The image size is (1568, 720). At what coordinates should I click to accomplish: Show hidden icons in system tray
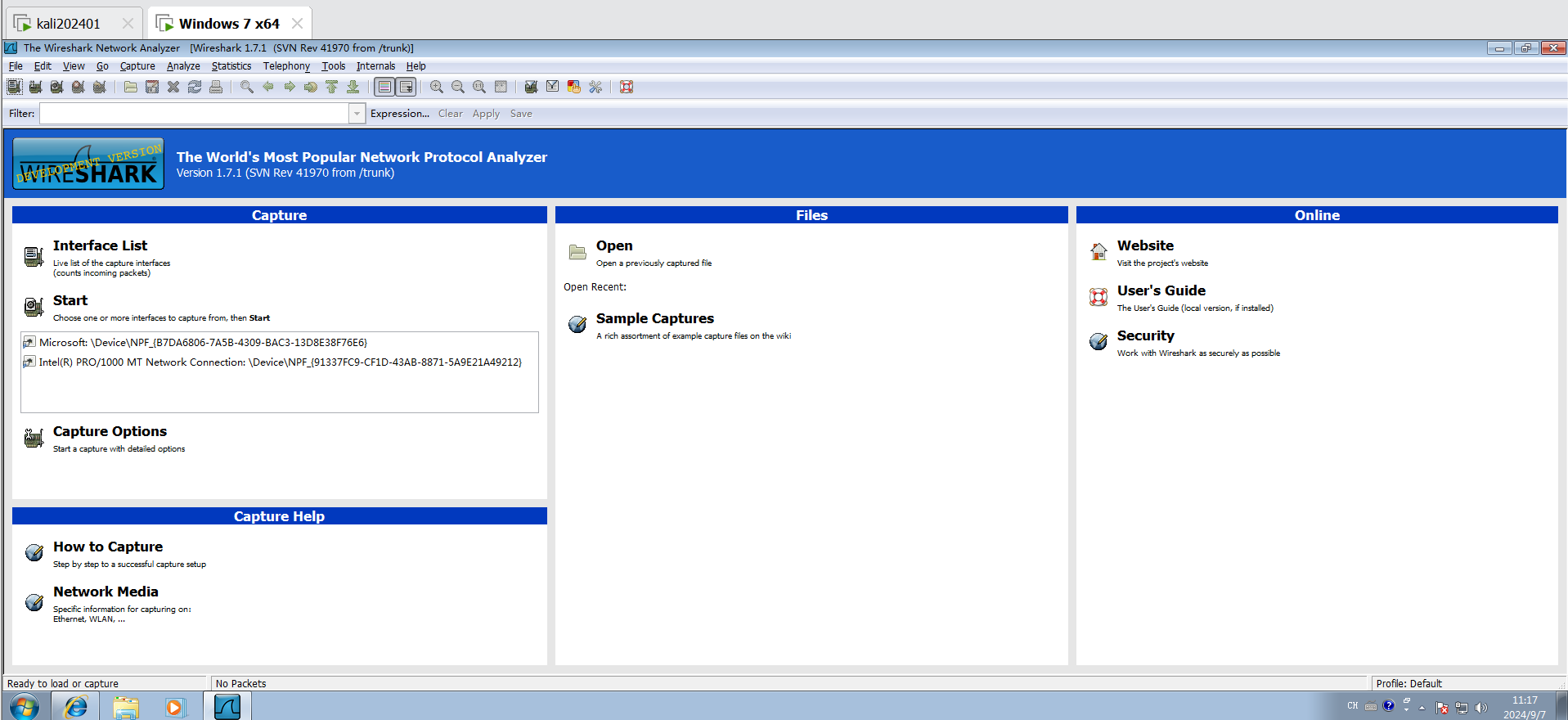click(1422, 708)
